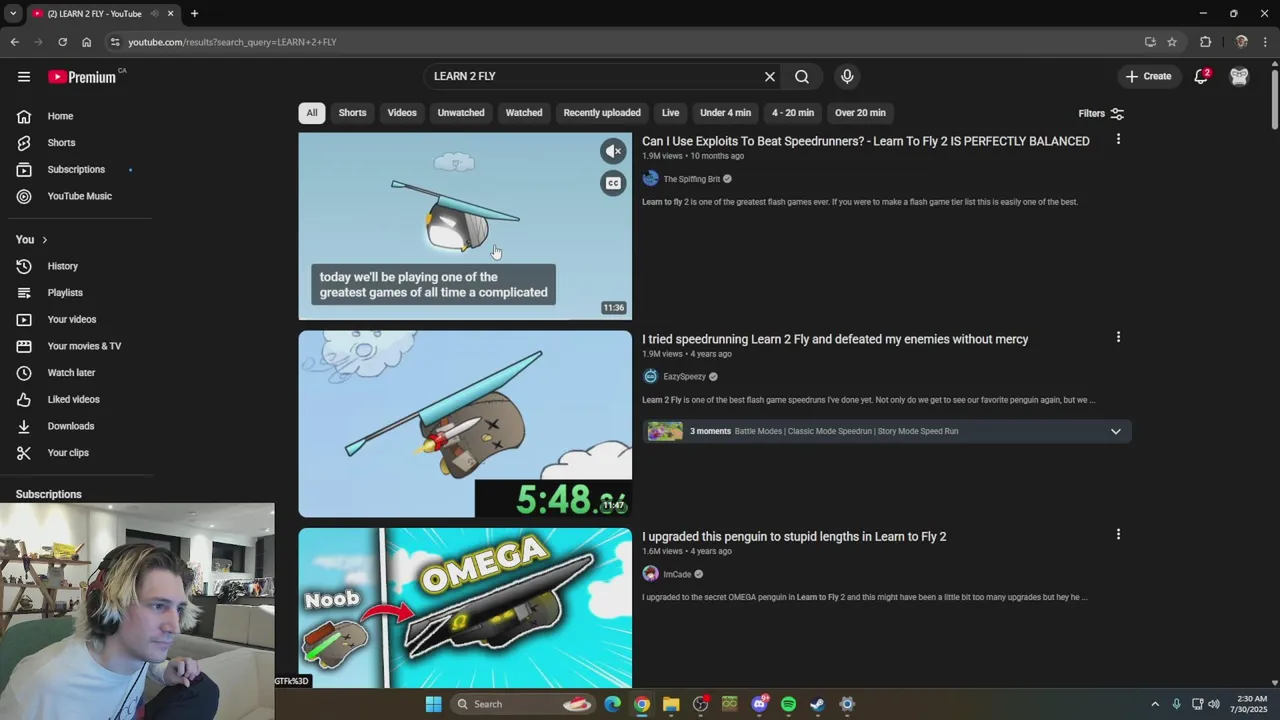The width and height of the screenshot is (1280, 720).
Task: Open the Spiffing Brit video options menu
Action: pyautogui.click(x=1118, y=140)
